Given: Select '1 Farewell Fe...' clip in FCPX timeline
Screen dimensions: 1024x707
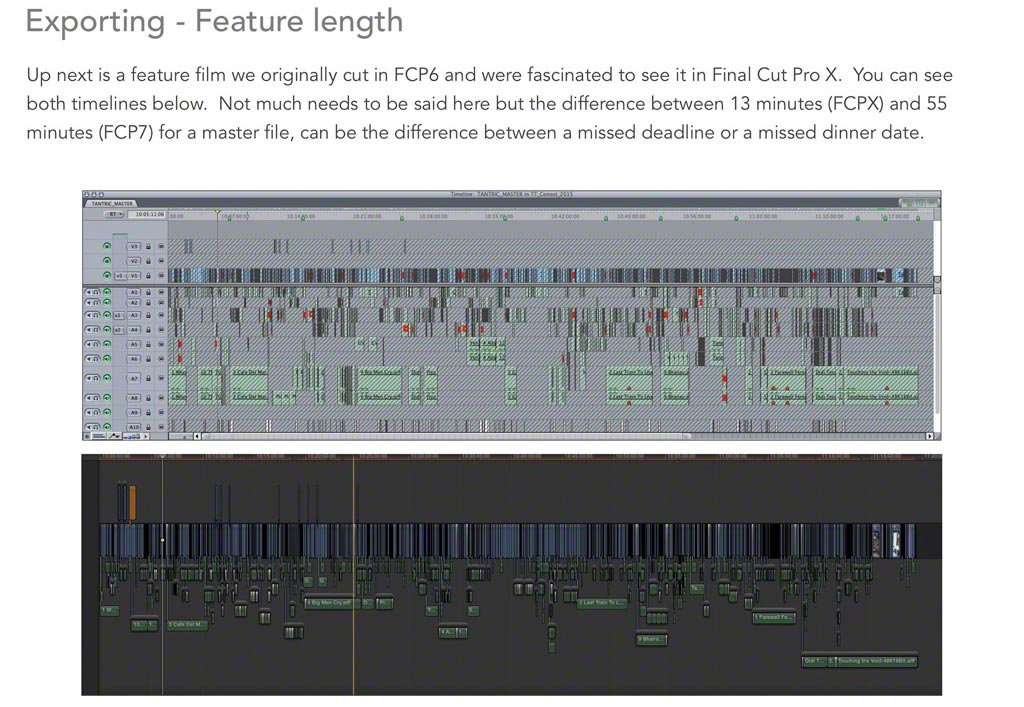Looking at the screenshot, I should coord(774,617).
